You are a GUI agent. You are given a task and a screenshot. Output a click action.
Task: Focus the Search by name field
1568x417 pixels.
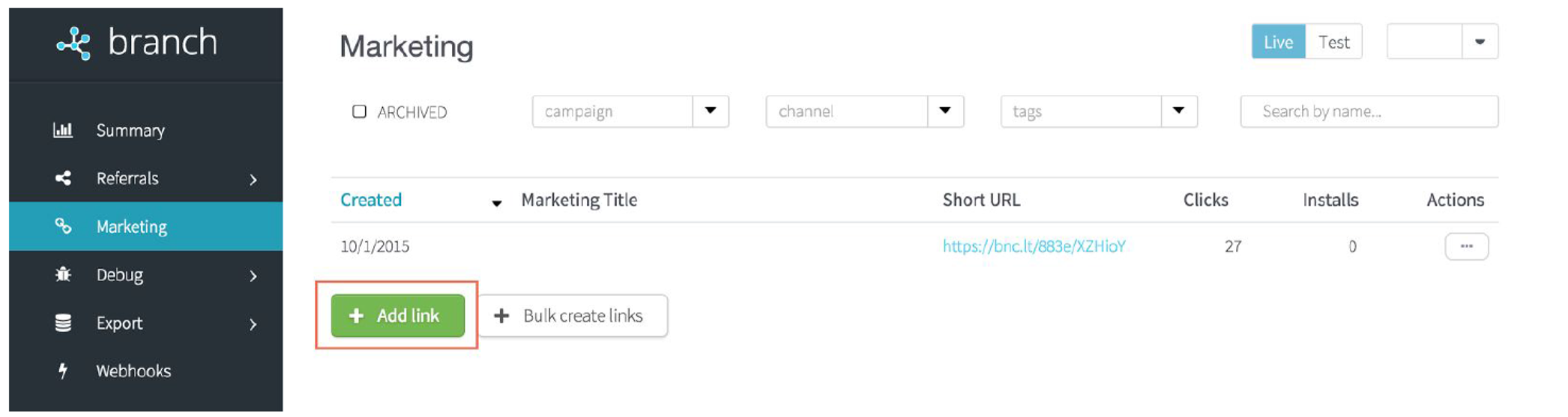coord(1369,112)
